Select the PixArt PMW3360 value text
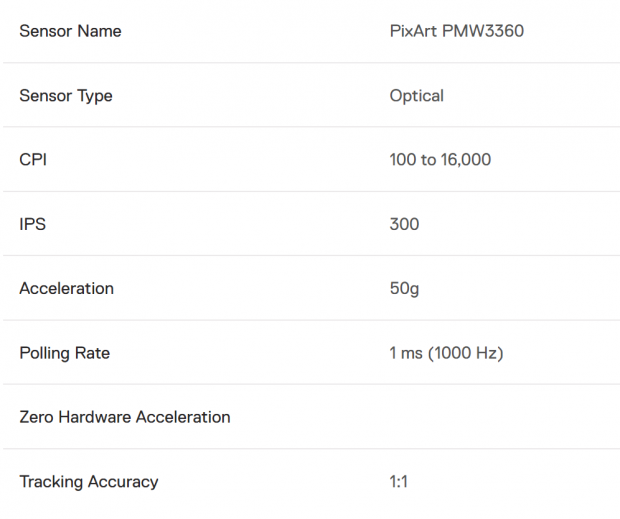Viewport: 620px width, 519px height. 457,31
